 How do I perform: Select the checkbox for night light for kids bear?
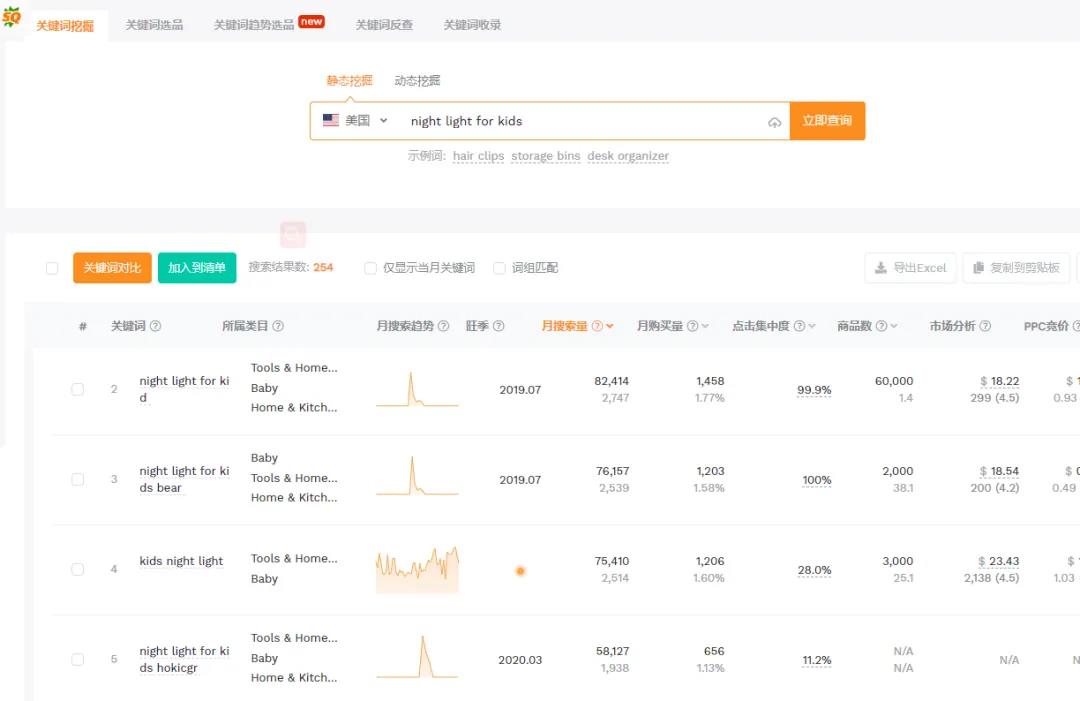point(77,479)
